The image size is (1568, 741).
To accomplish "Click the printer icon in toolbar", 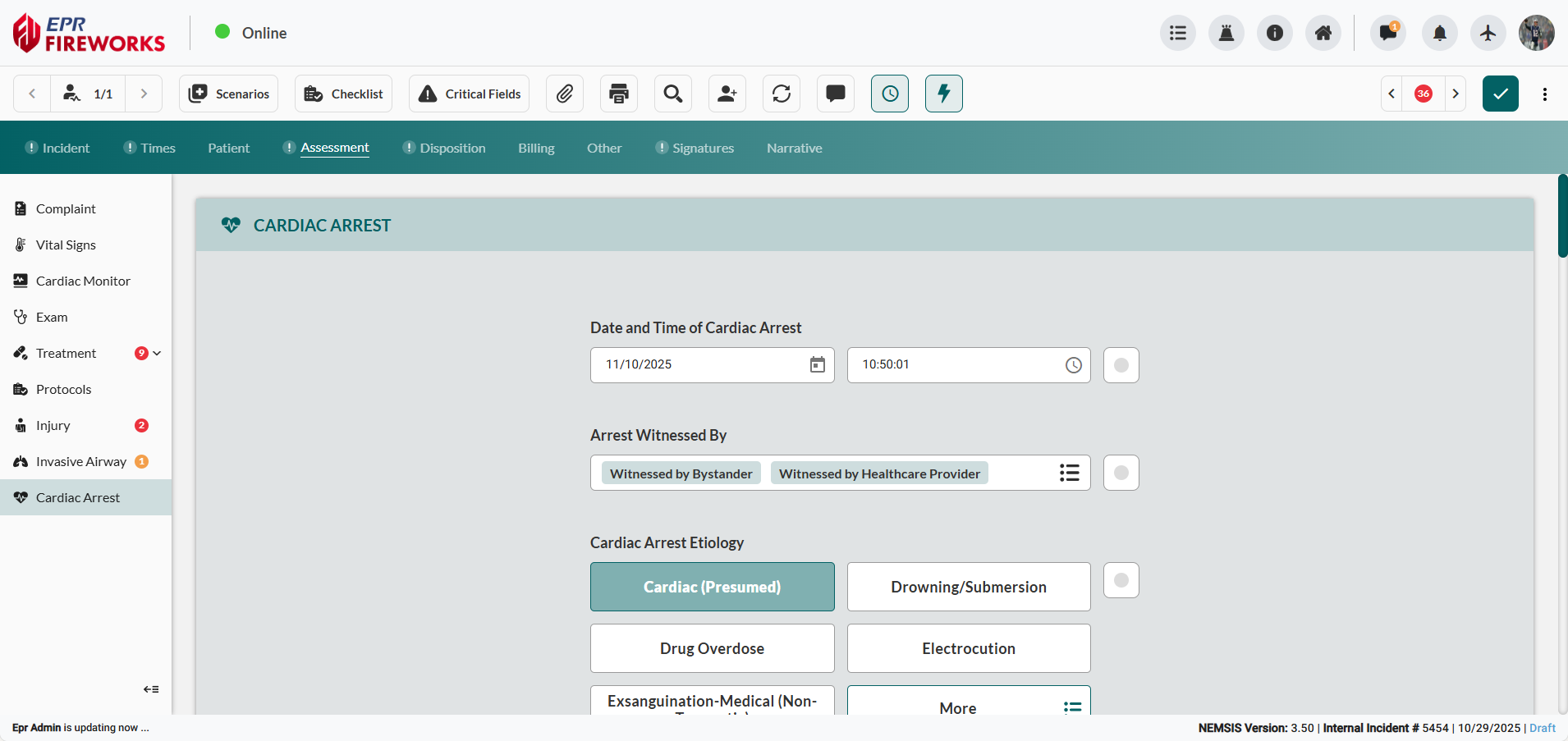I will [619, 94].
